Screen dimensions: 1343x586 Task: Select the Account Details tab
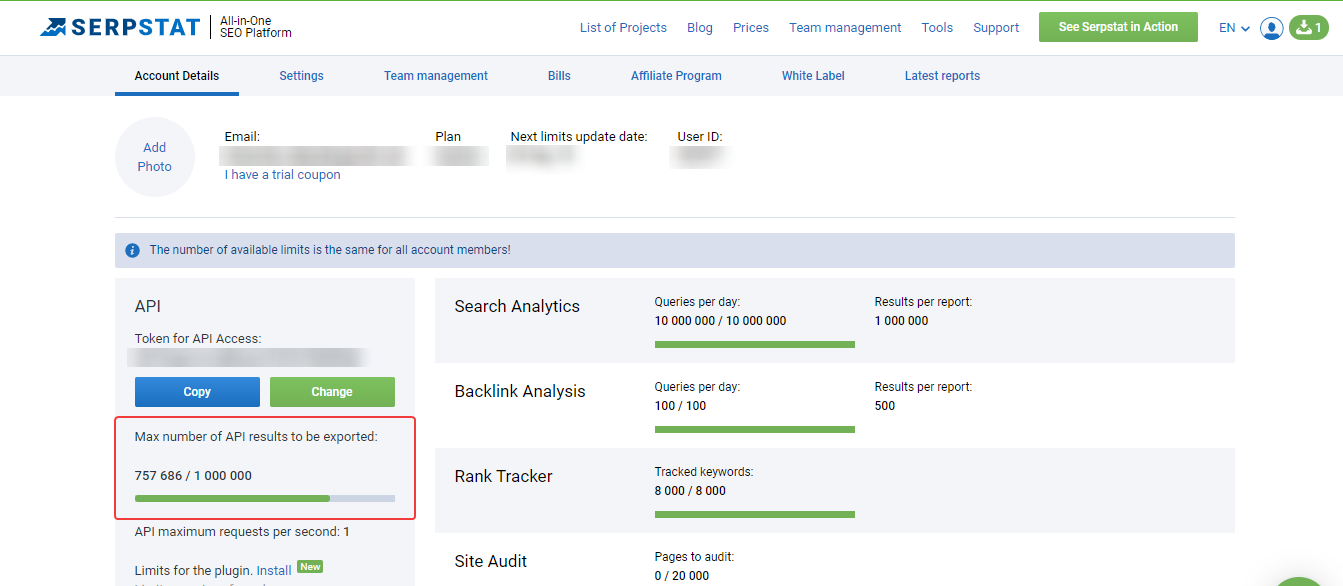click(x=177, y=76)
